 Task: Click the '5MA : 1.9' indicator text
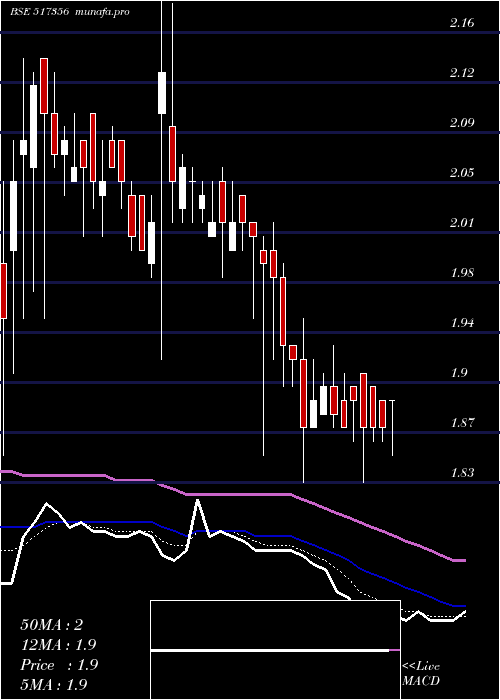[x=54, y=684]
